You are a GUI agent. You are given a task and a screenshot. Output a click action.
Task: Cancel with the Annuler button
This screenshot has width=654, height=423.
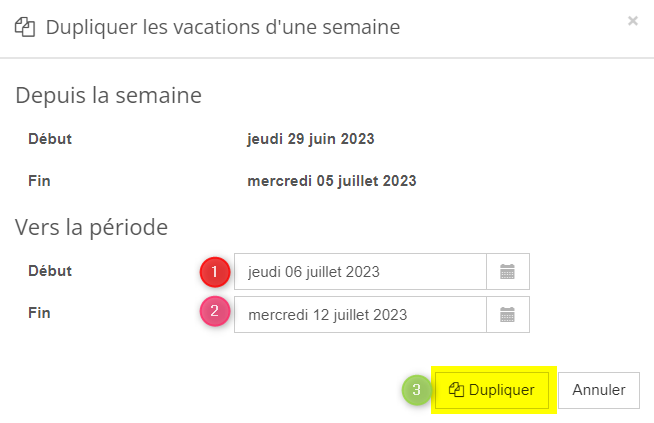tap(598, 390)
